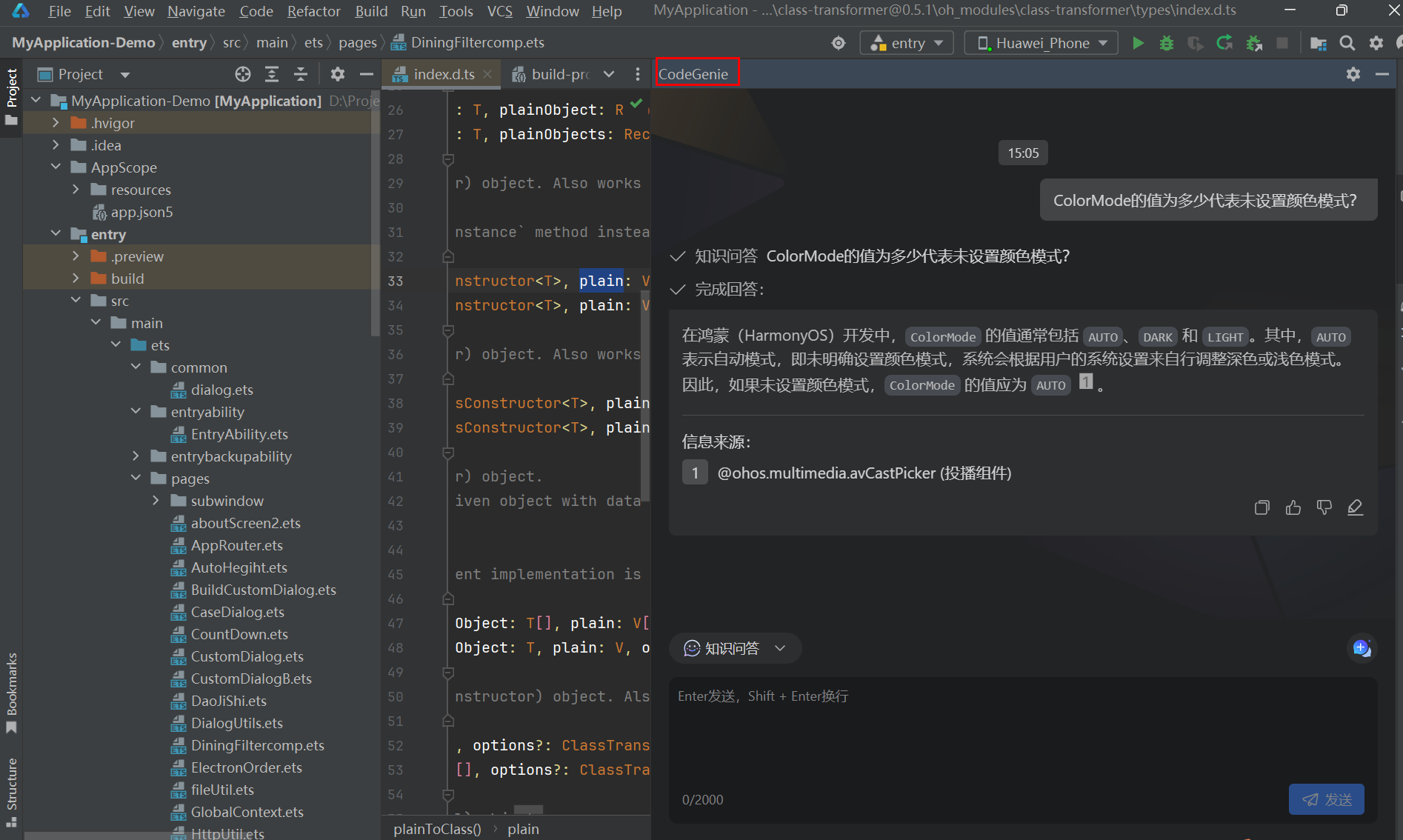Image resolution: width=1403 pixels, height=840 pixels.
Task: Open CodeGenie panel settings gear
Action: (1353, 74)
